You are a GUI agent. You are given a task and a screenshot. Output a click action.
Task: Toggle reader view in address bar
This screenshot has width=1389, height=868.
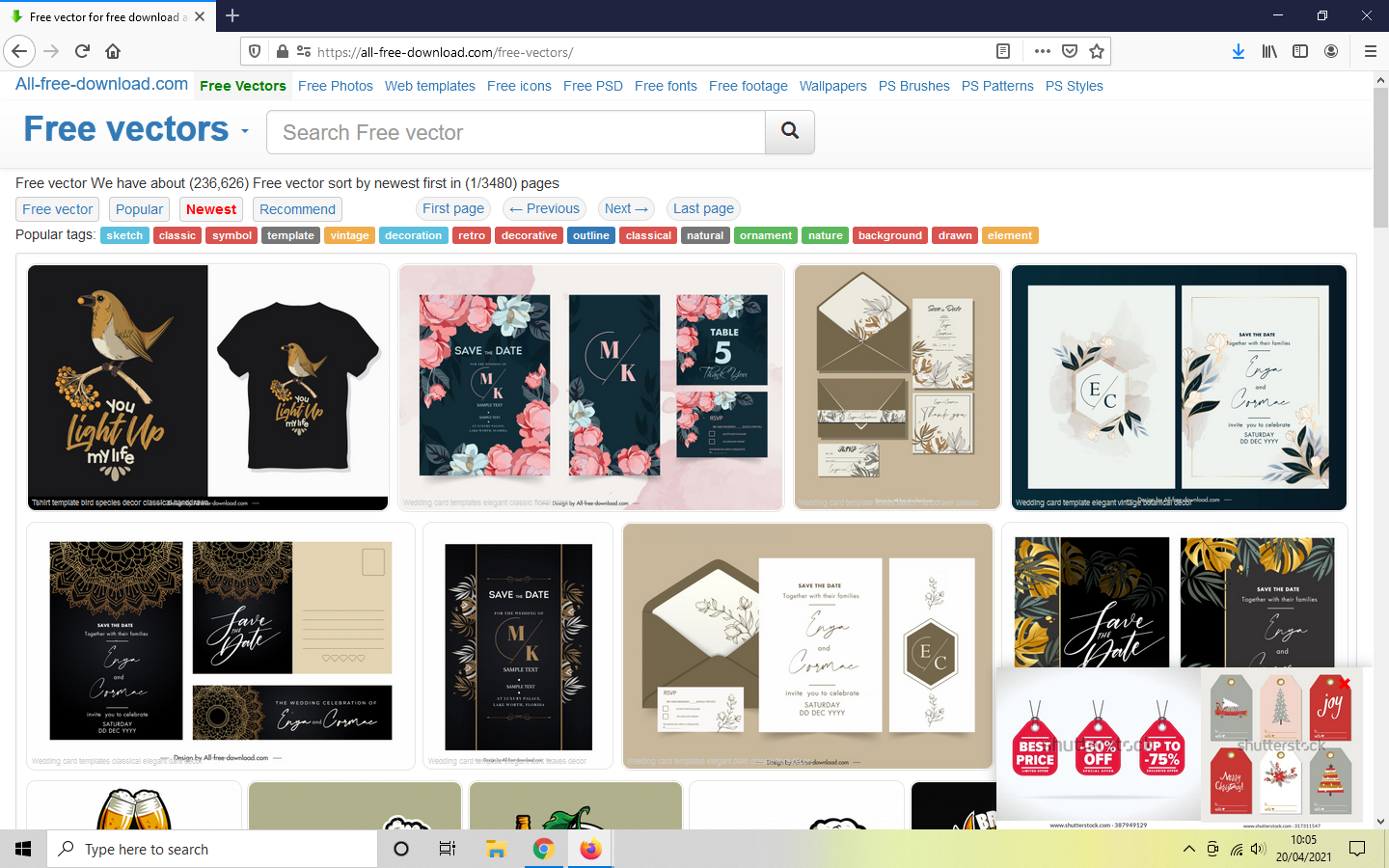(1003, 51)
